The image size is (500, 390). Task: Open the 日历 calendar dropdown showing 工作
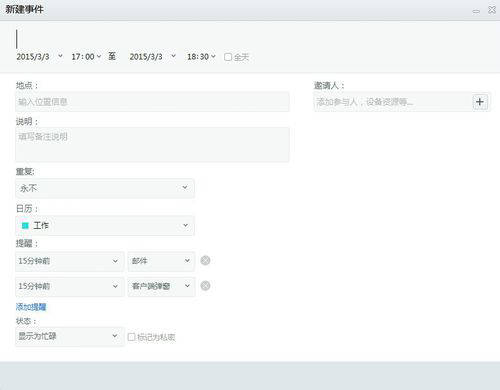click(105, 226)
